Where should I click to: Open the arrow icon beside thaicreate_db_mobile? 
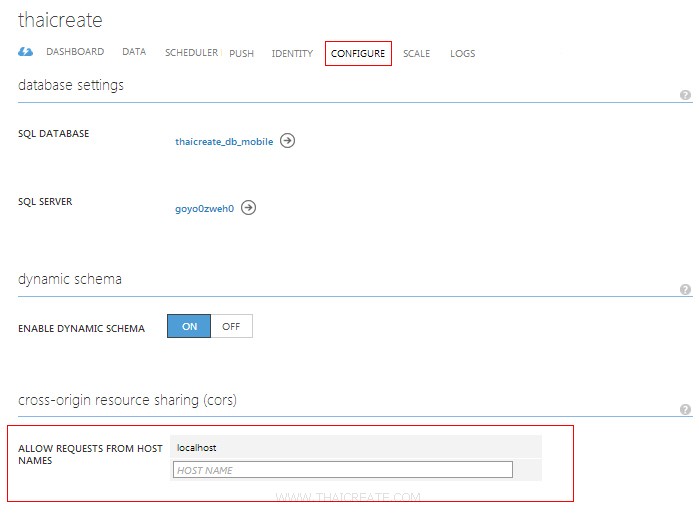tap(287, 141)
